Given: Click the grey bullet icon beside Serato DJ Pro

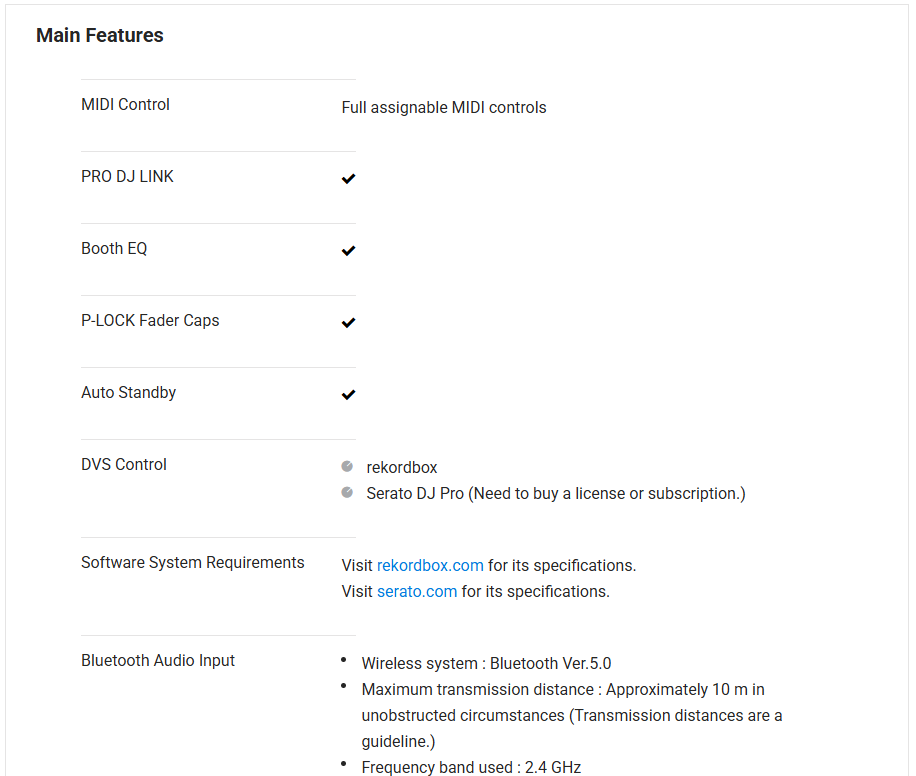Looking at the screenshot, I should click(x=347, y=492).
